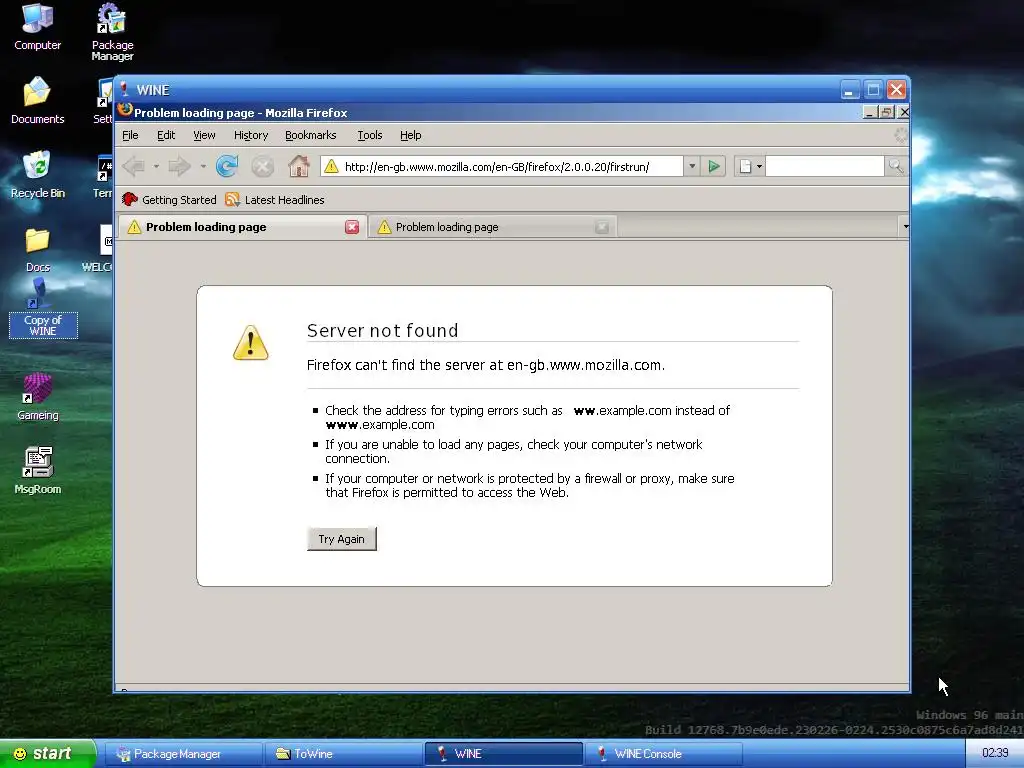Open the View menu

[204, 135]
